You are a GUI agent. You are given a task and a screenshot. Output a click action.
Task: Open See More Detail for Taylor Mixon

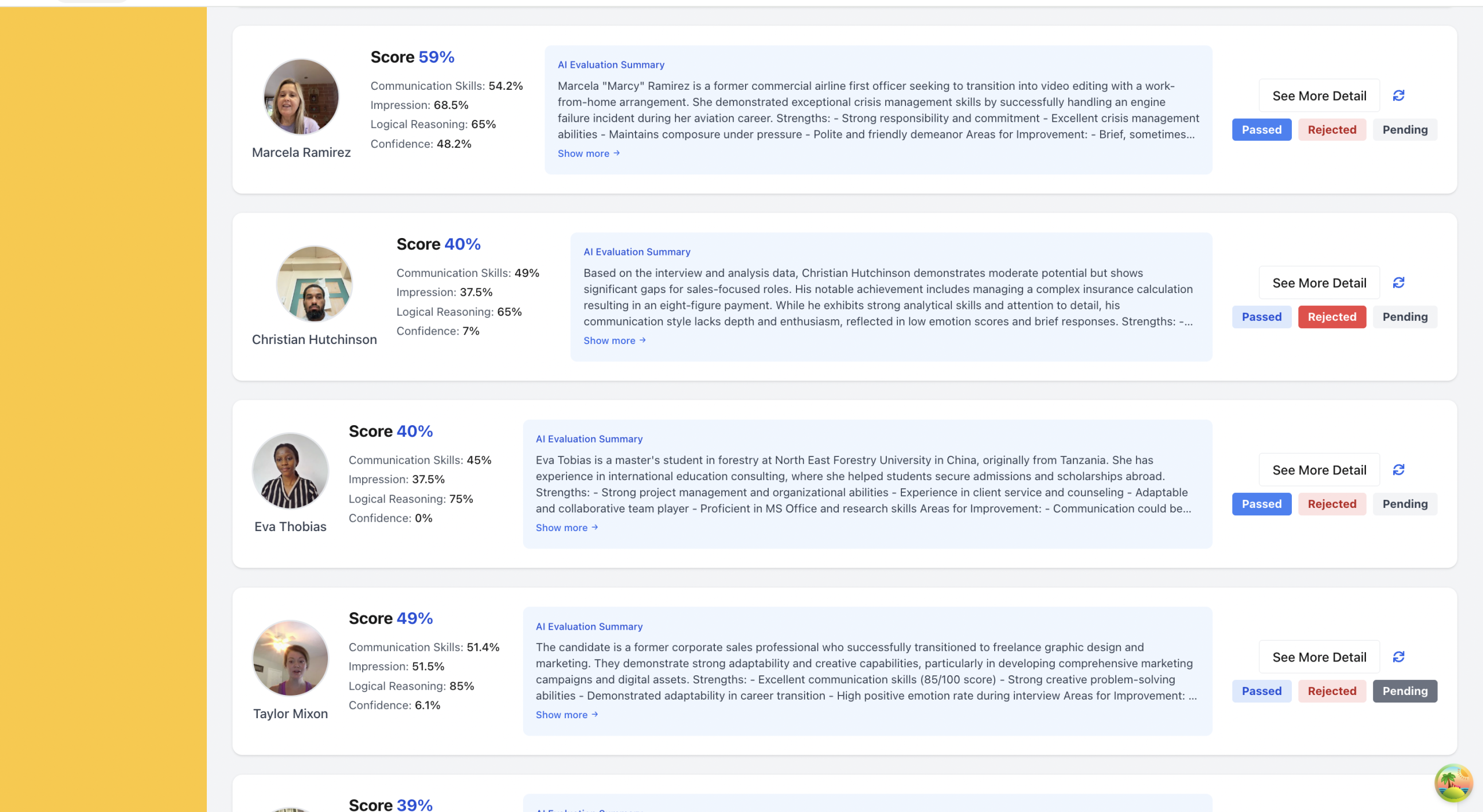tap(1318, 657)
